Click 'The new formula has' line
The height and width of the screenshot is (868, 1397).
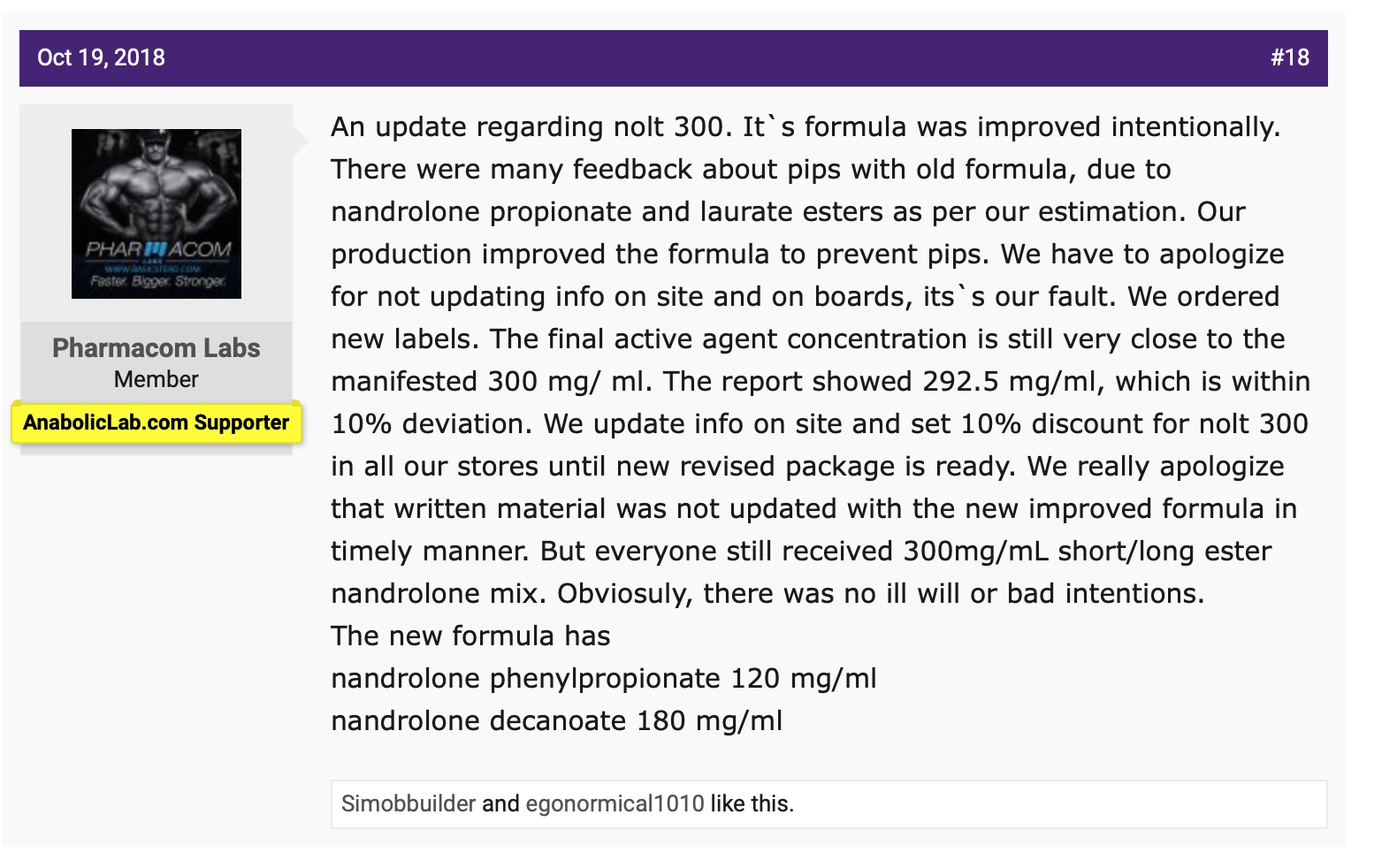[470, 636]
